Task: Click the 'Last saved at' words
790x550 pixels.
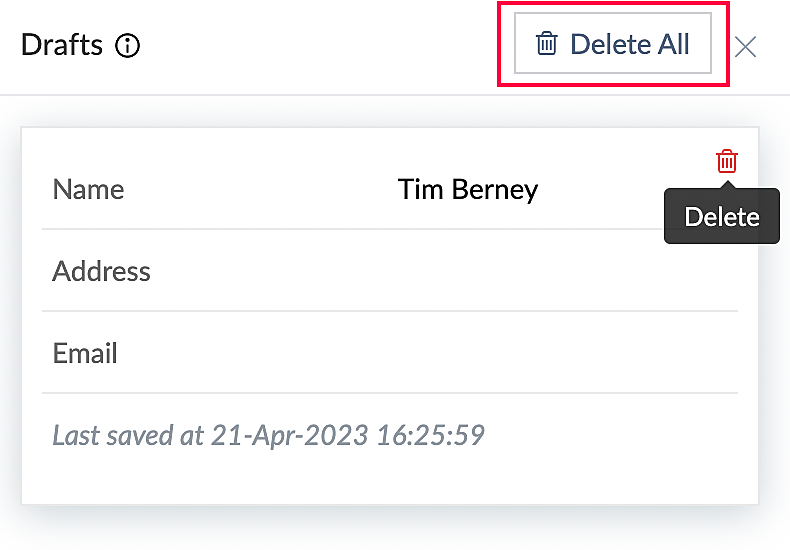Action: 127,435
